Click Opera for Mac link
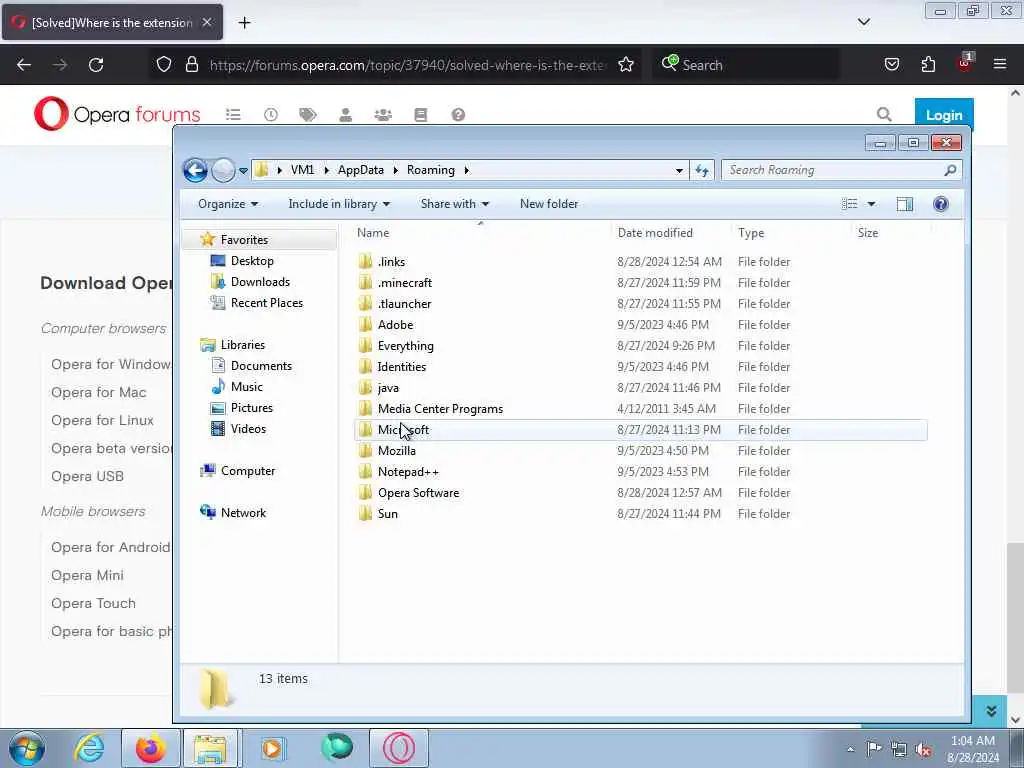This screenshot has height=768, width=1024. [x=99, y=392]
